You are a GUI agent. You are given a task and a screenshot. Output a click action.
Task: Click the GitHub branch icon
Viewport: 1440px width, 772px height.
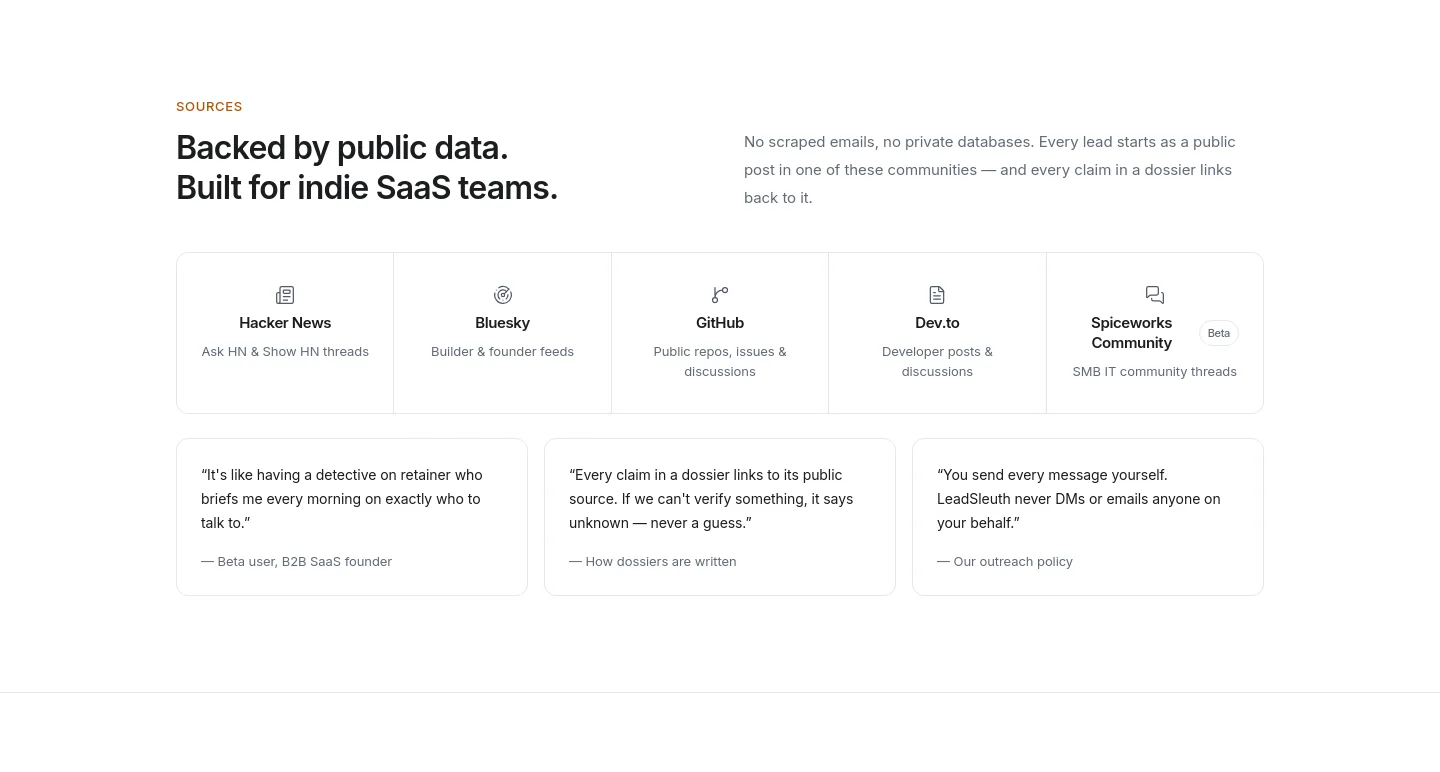tap(720, 295)
